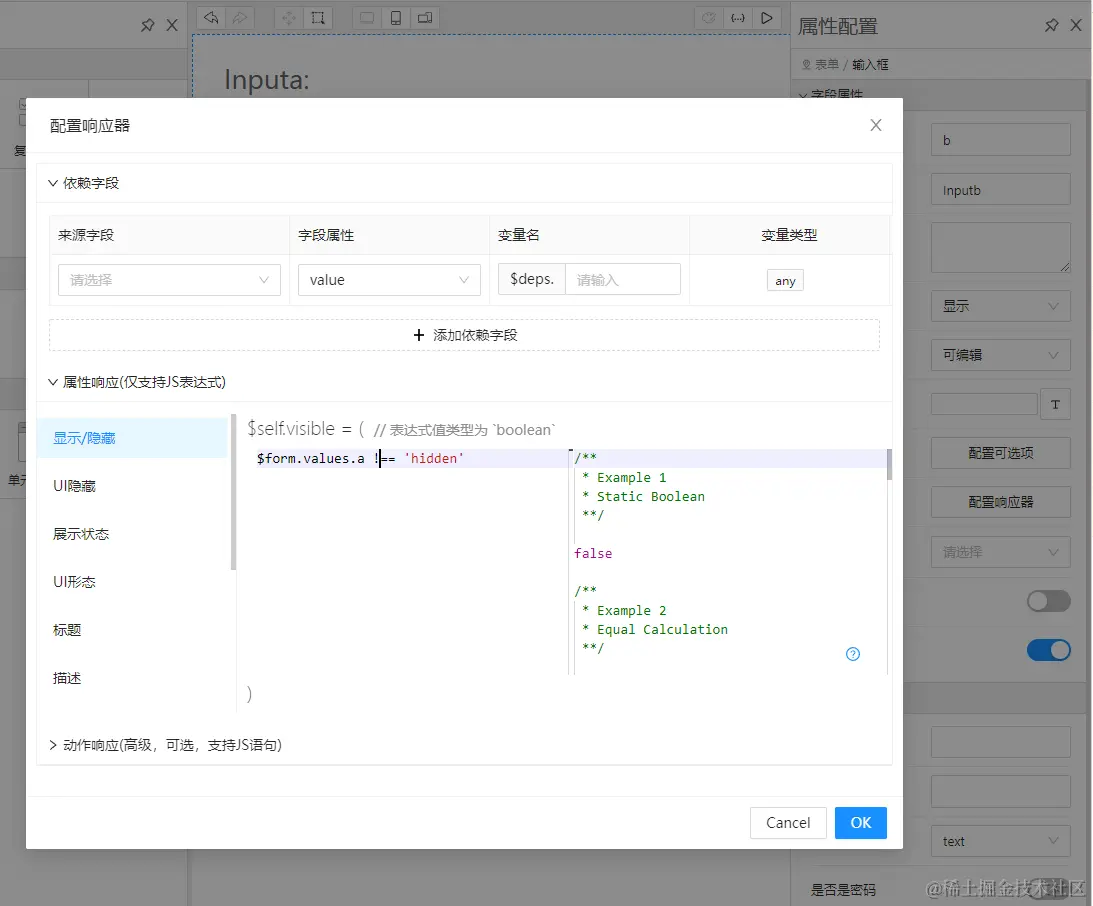Turn on the upper gray toggle switch
1093x906 pixels.
(1048, 600)
